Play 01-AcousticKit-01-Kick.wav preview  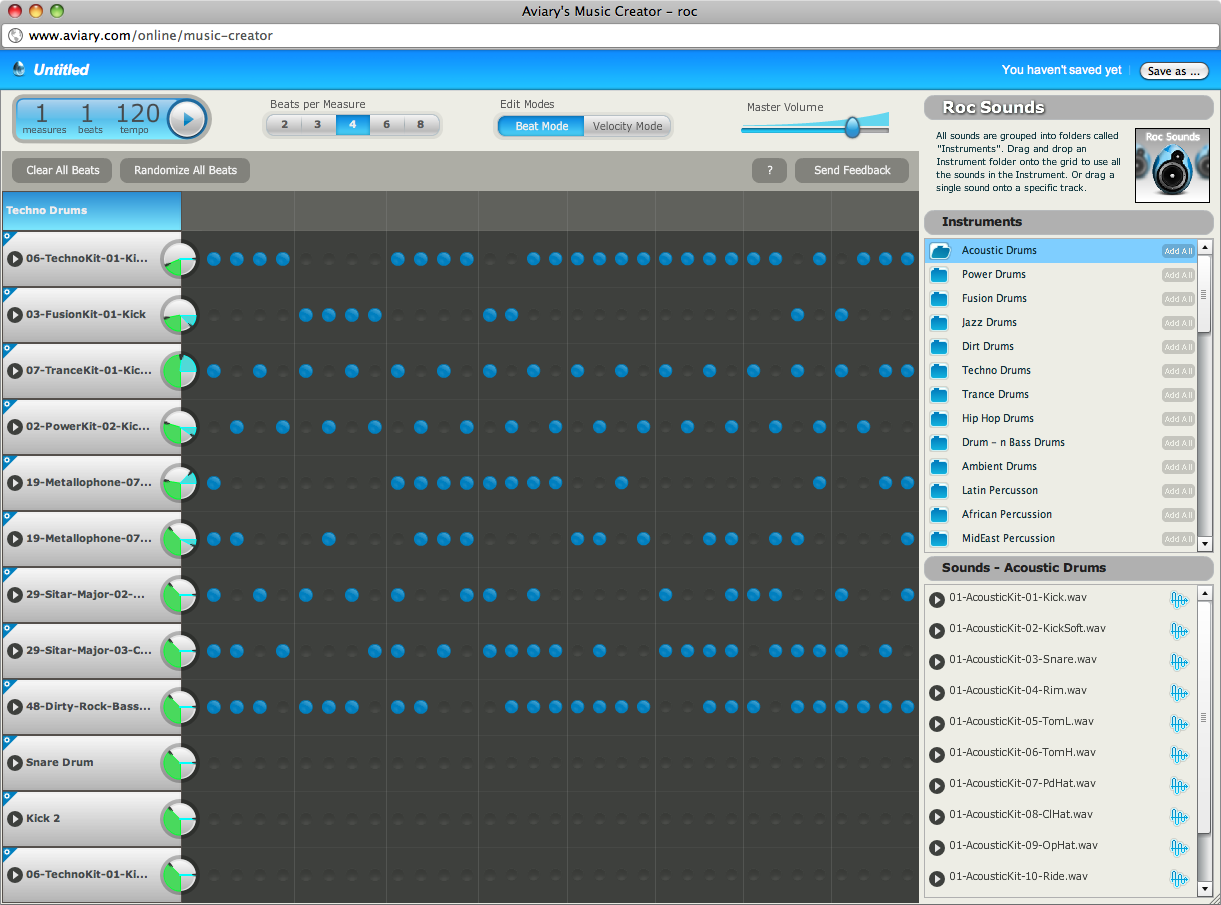(x=937, y=600)
